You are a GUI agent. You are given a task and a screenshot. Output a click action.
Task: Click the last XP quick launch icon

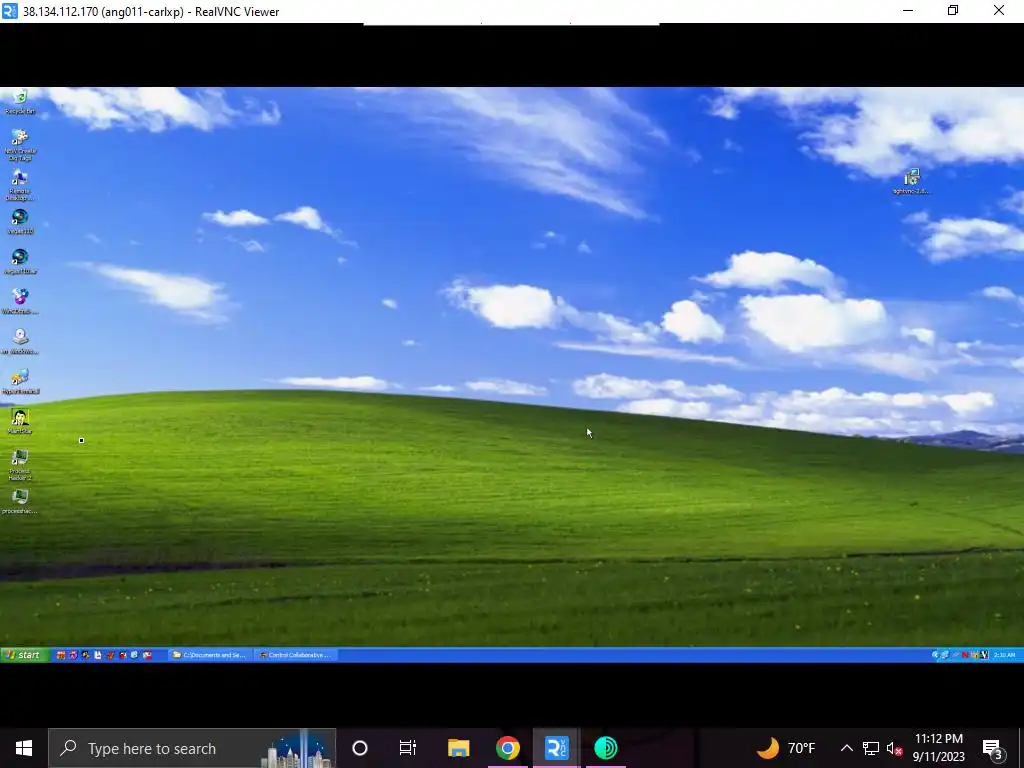click(x=147, y=655)
